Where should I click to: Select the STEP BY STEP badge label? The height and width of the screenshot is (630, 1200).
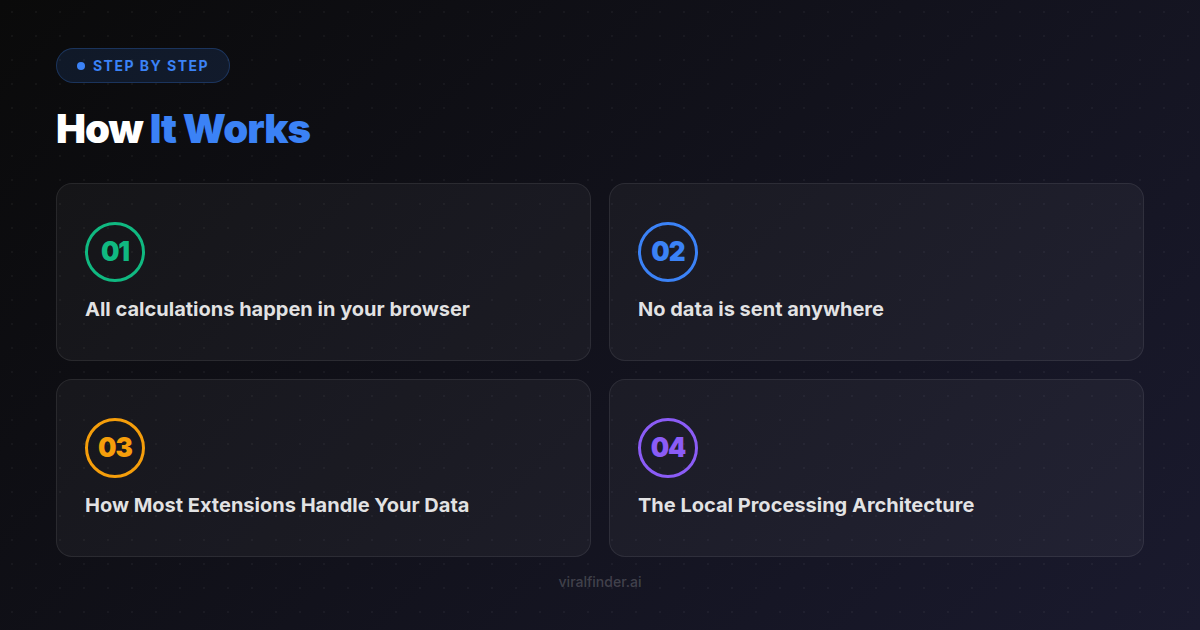click(x=150, y=66)
